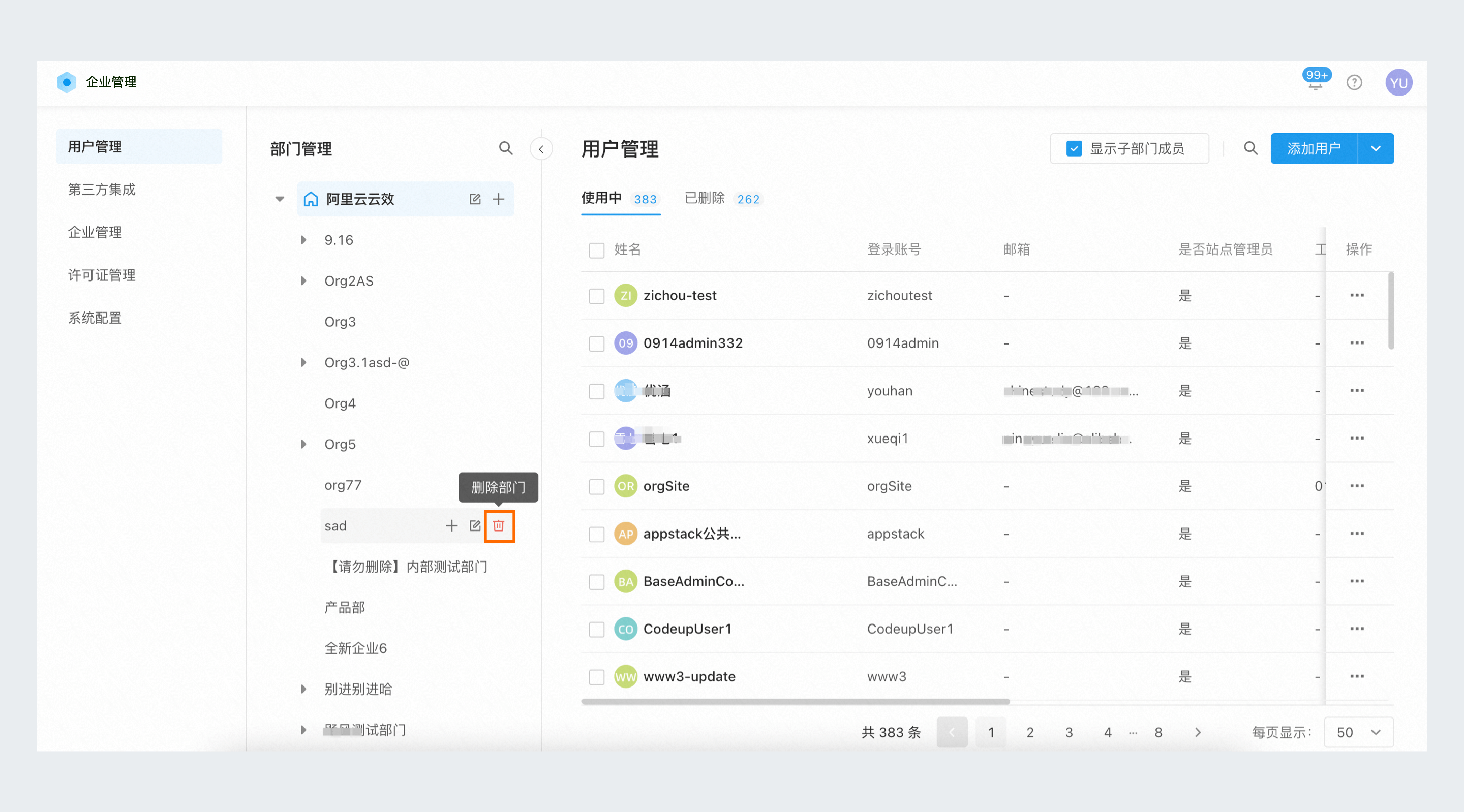The height and width of the screenshot is (812, 1464).
Task: Open 企业管理 in sidebar
Action: coord(95,232)
